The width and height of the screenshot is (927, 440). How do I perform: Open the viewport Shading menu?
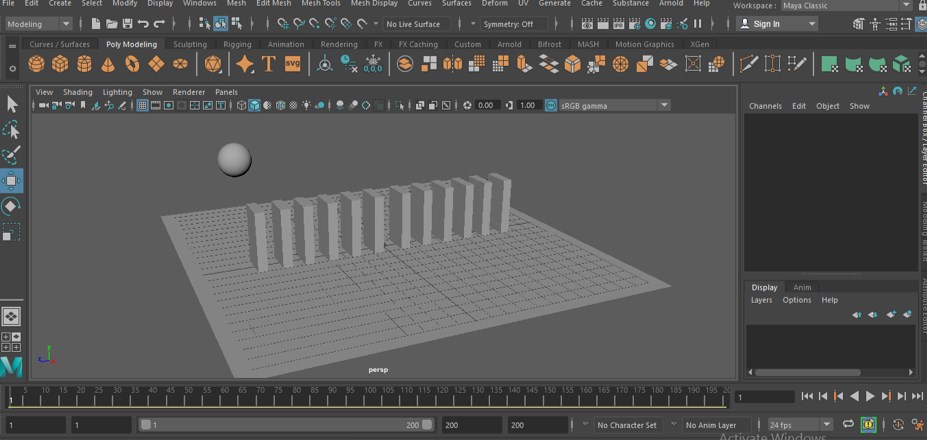point(78,92)
